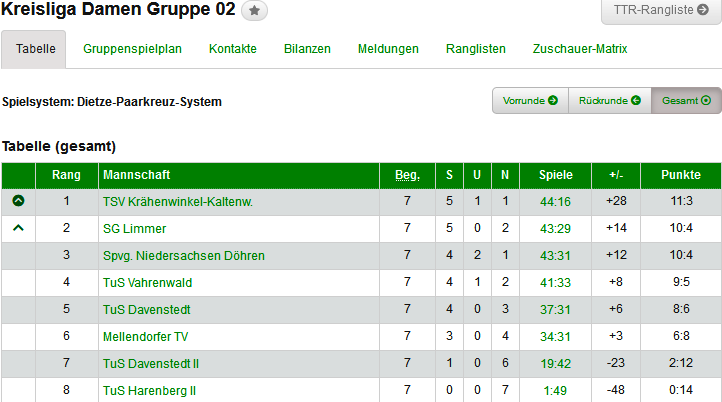
Task: Show Vorrunde standings
Action: coord(530,101)
